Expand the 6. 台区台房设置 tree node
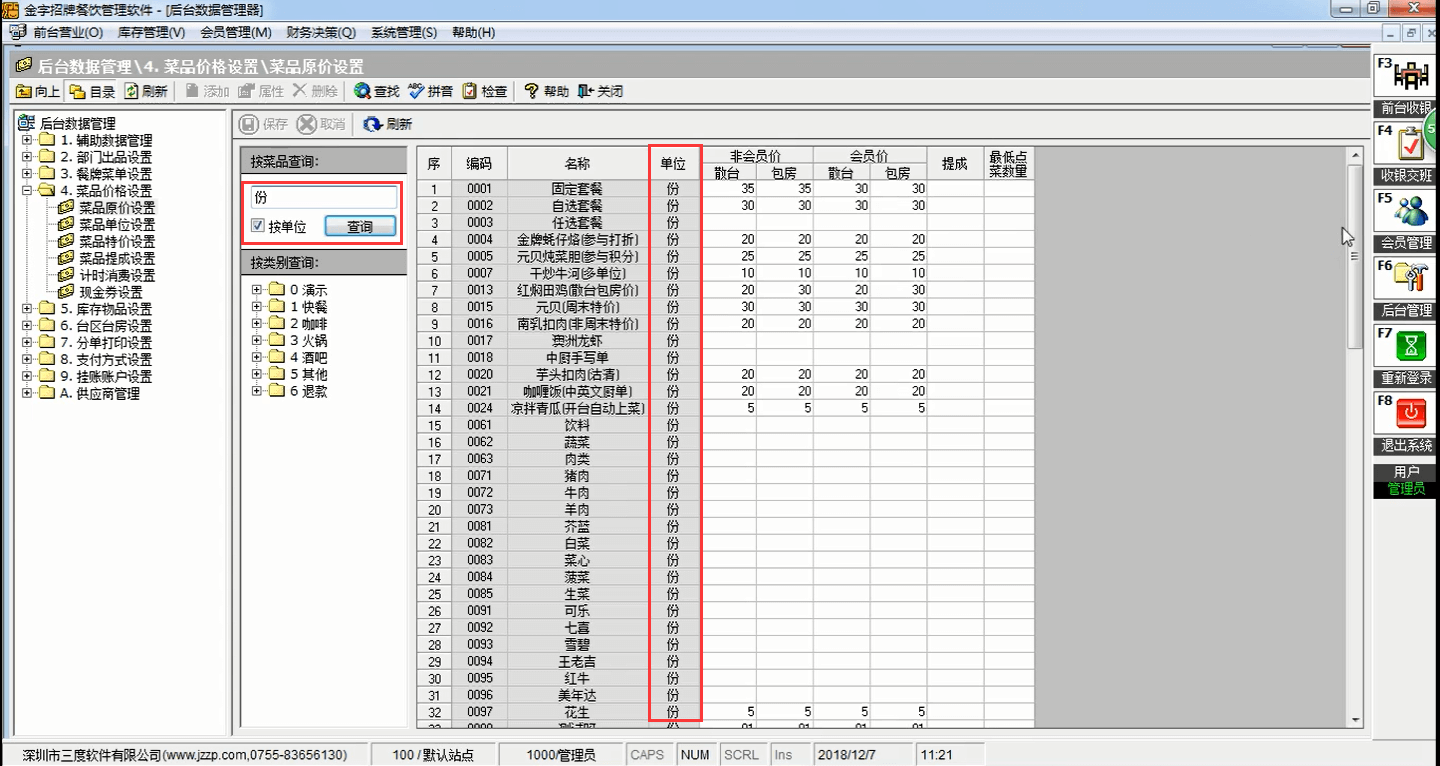1440x766 pixels. point(27,326)
